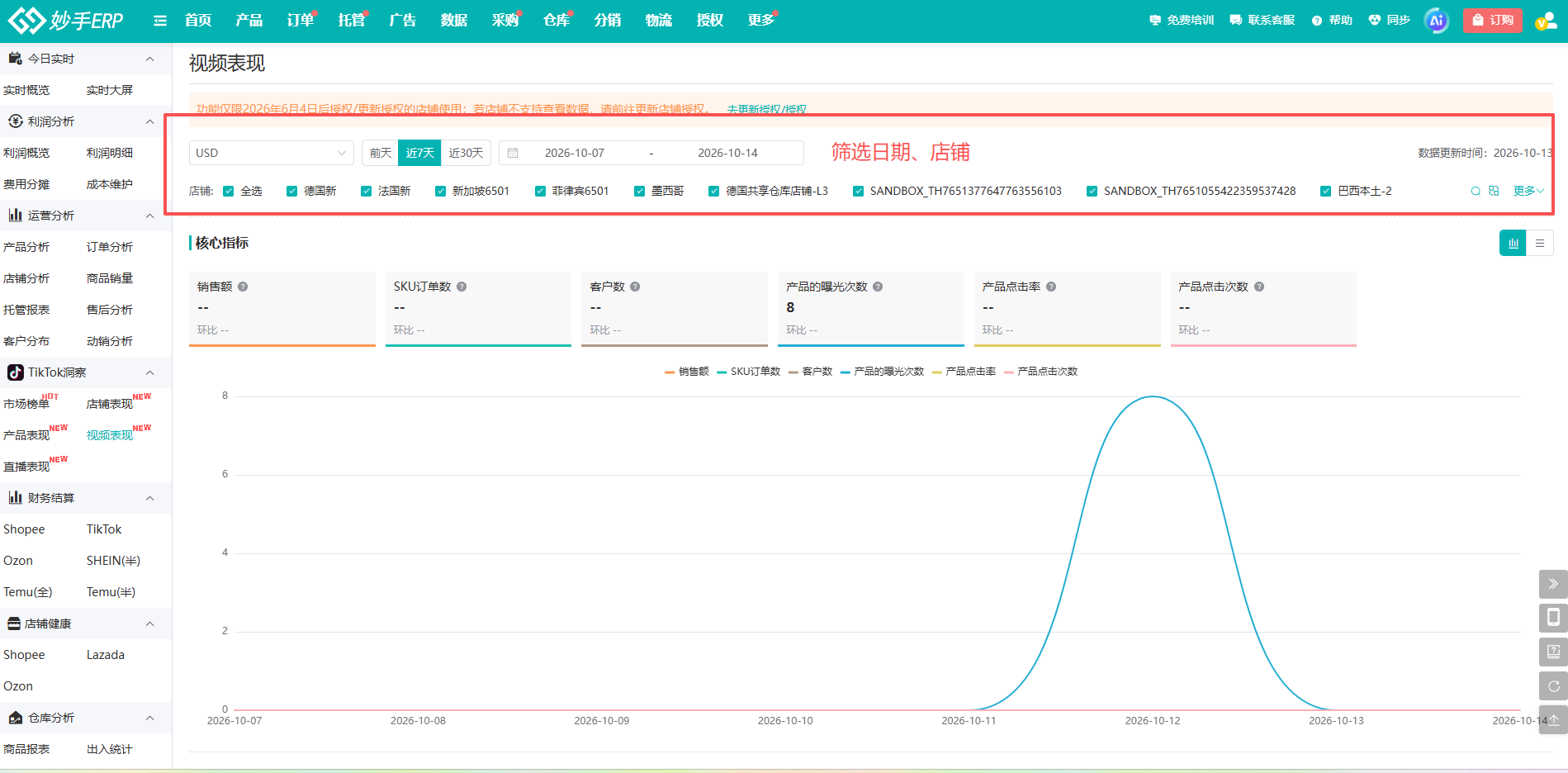
Task: Uncheck the 墨西哥 store checkbox
Action: point(639,191)
